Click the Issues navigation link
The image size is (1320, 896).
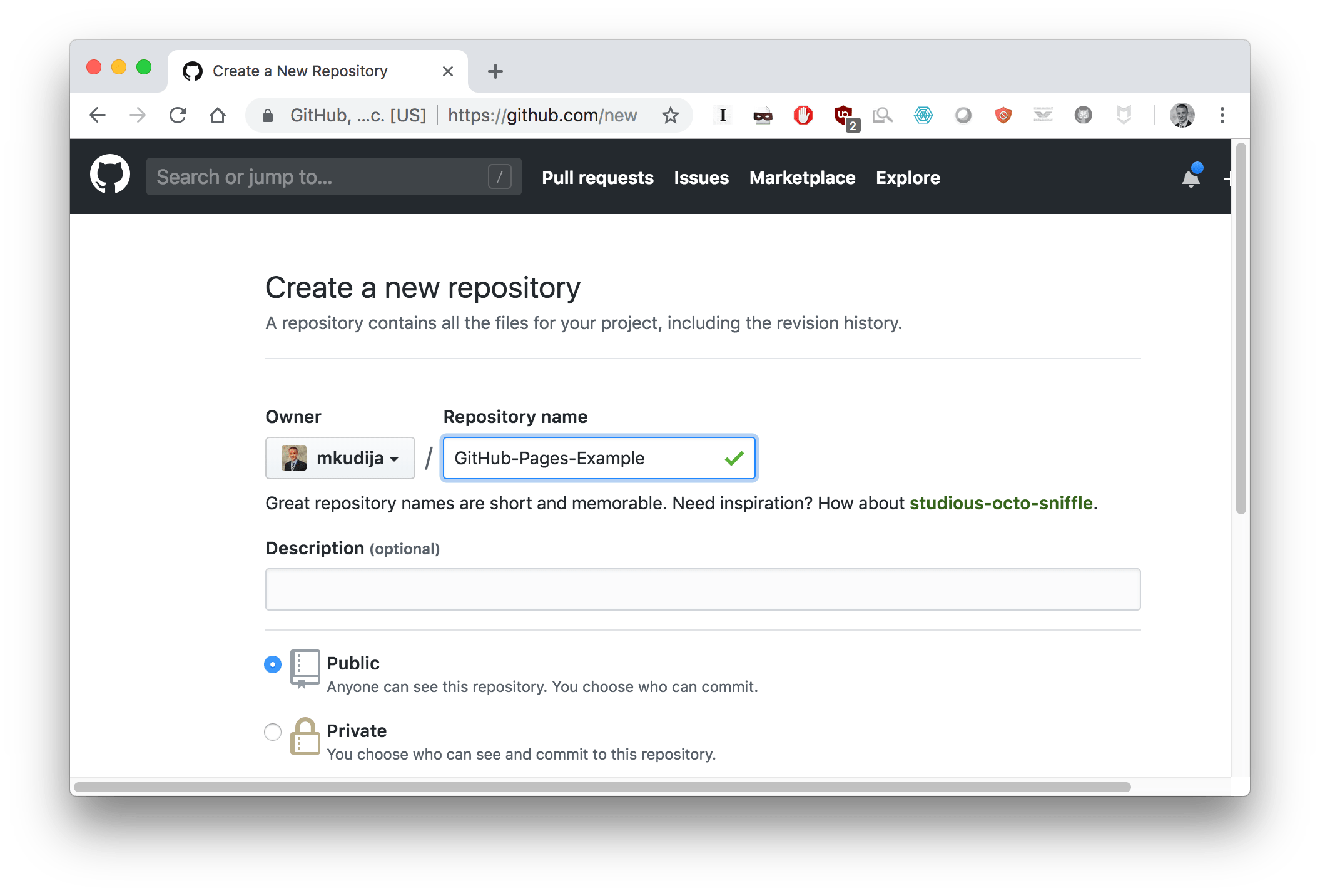tap(701, 178)
